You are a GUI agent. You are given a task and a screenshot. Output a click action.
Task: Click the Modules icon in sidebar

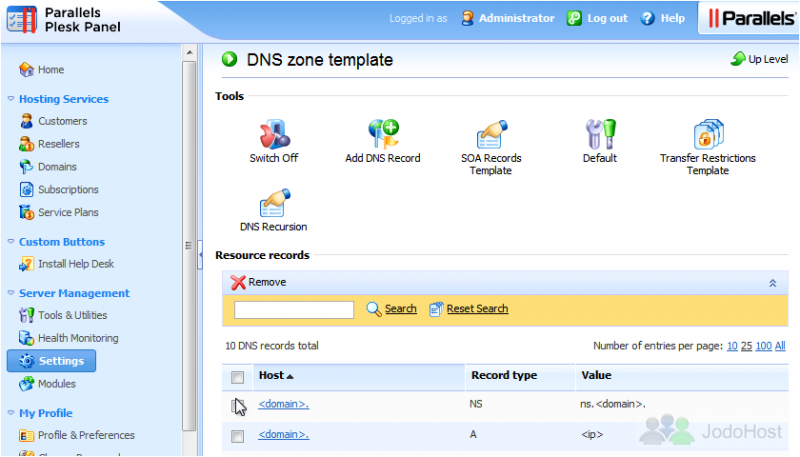(x=27, y=384)
